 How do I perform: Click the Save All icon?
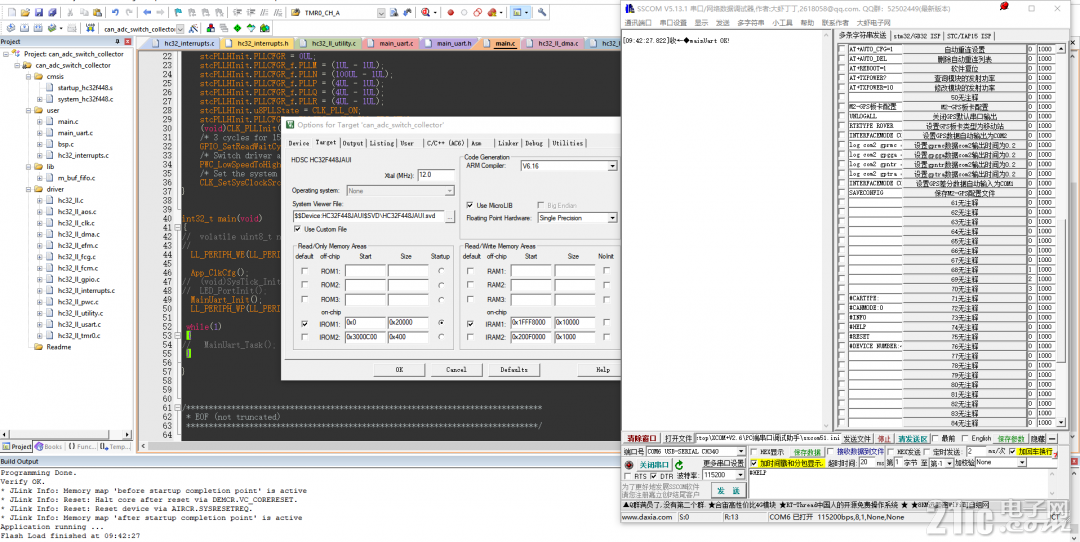coord(53,12)
